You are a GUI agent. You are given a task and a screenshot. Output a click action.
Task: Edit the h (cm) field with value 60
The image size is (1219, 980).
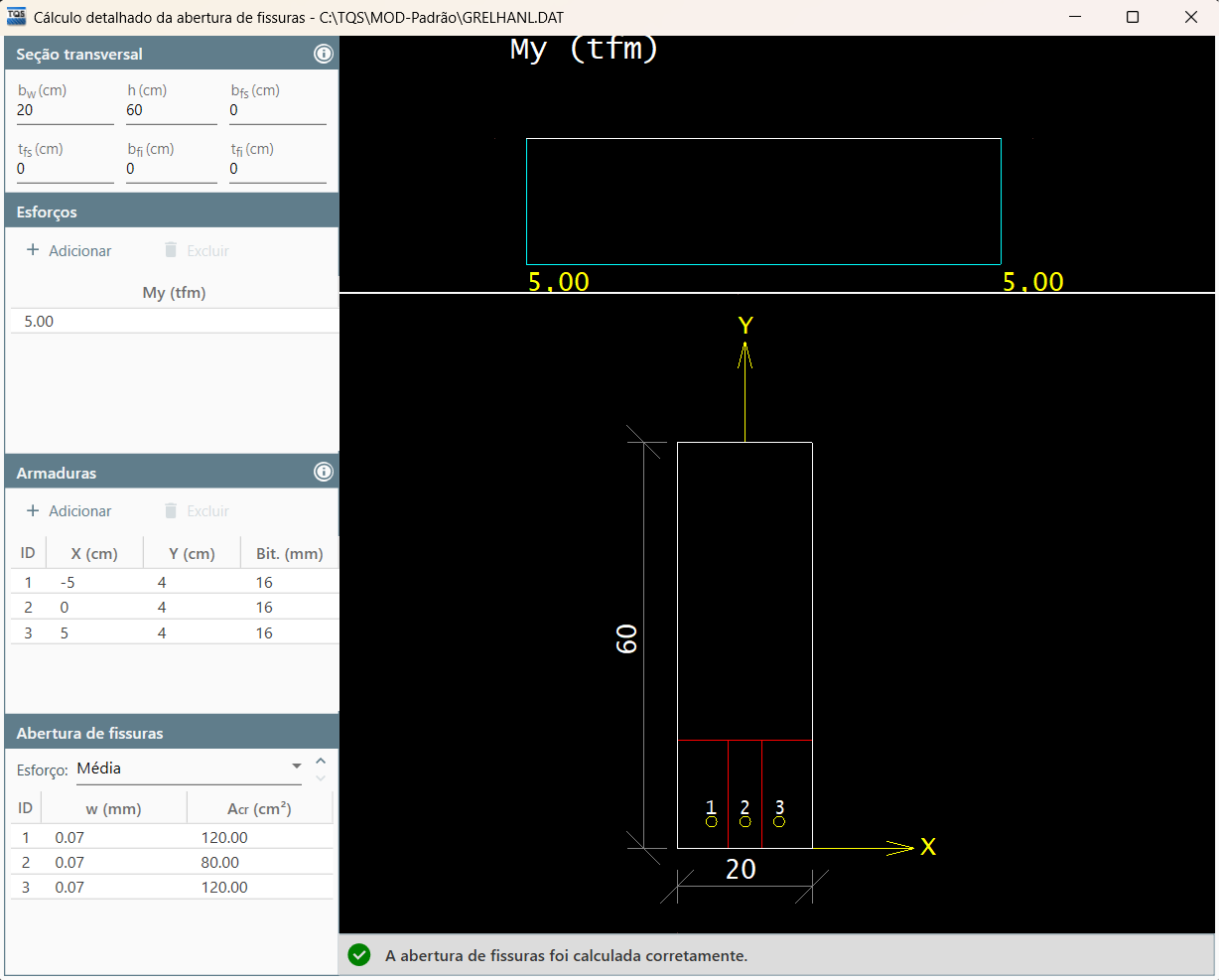pos(172,111)
